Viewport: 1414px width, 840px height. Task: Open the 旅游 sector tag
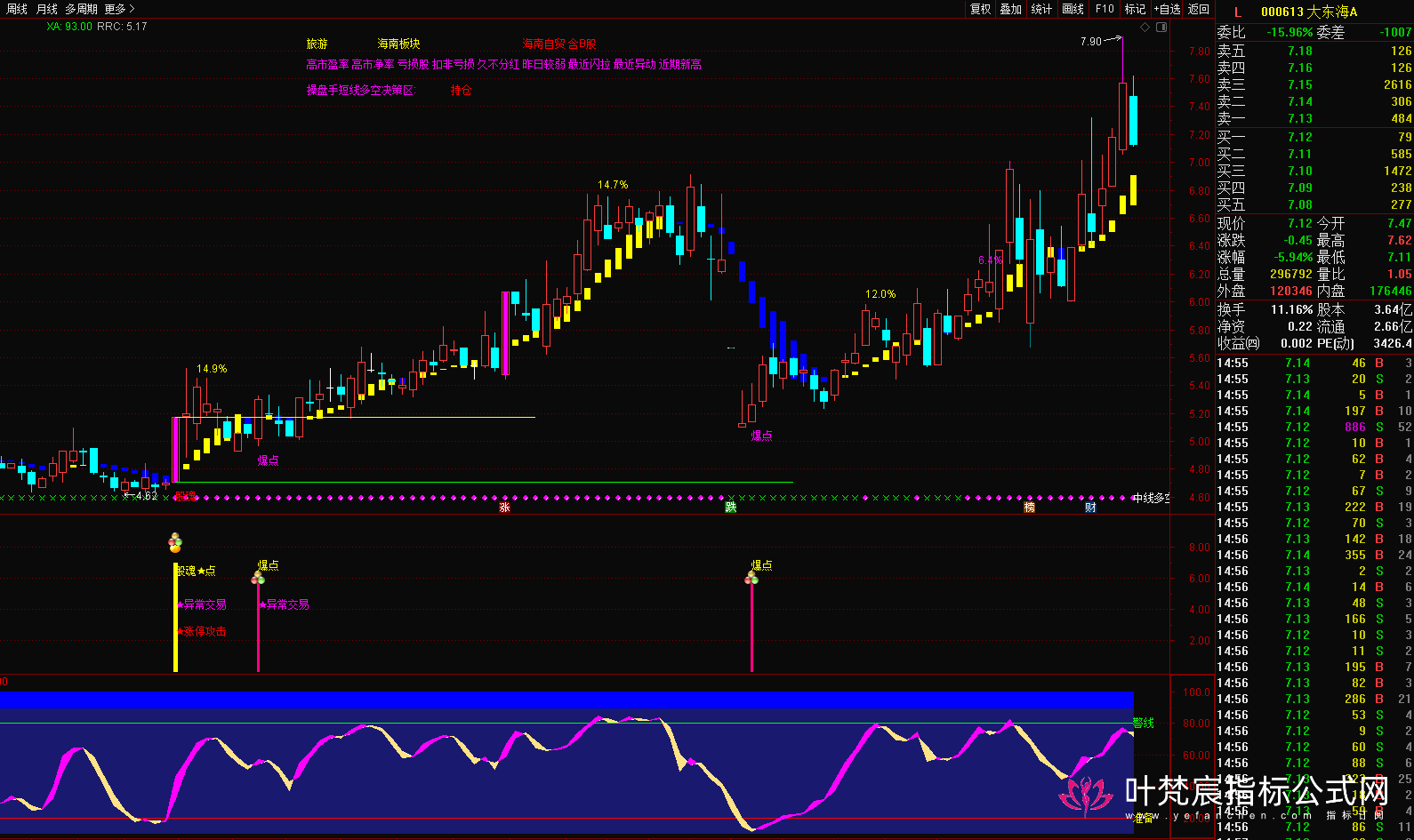(317, 44)
